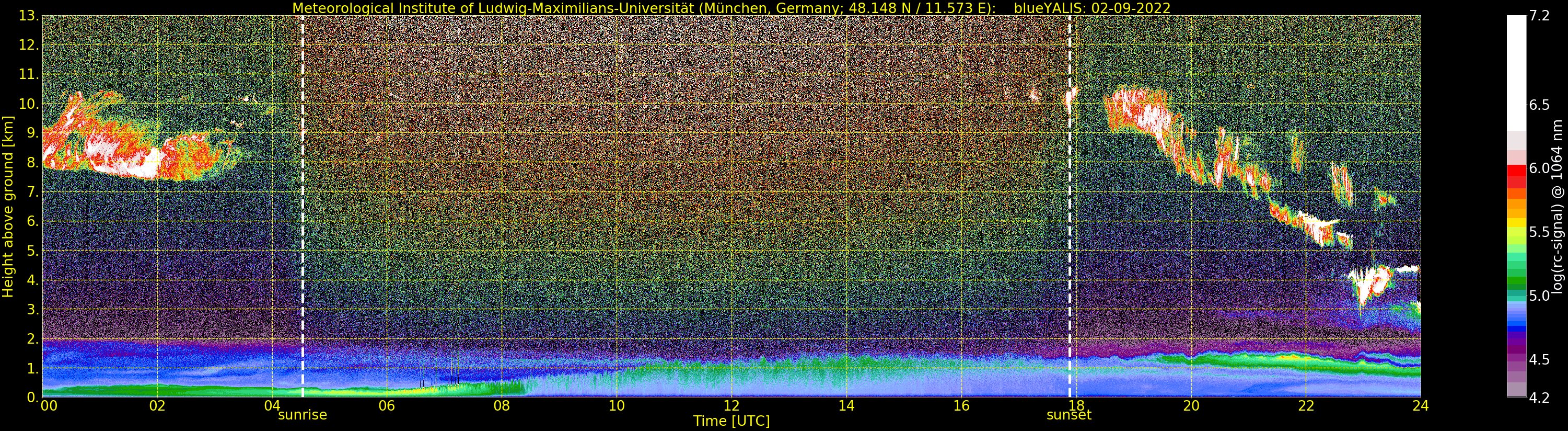Select the 13. height tick label
Screen dimensions: 1568x431
coord(29,16)
